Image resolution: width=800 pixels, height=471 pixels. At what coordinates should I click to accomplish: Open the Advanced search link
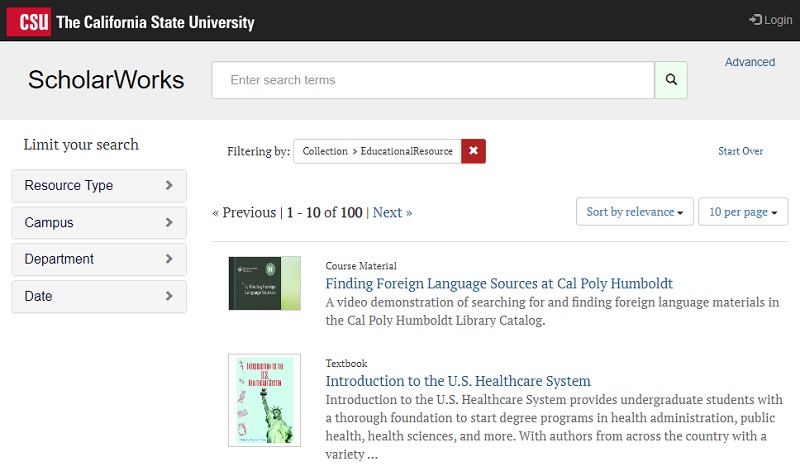749,62
